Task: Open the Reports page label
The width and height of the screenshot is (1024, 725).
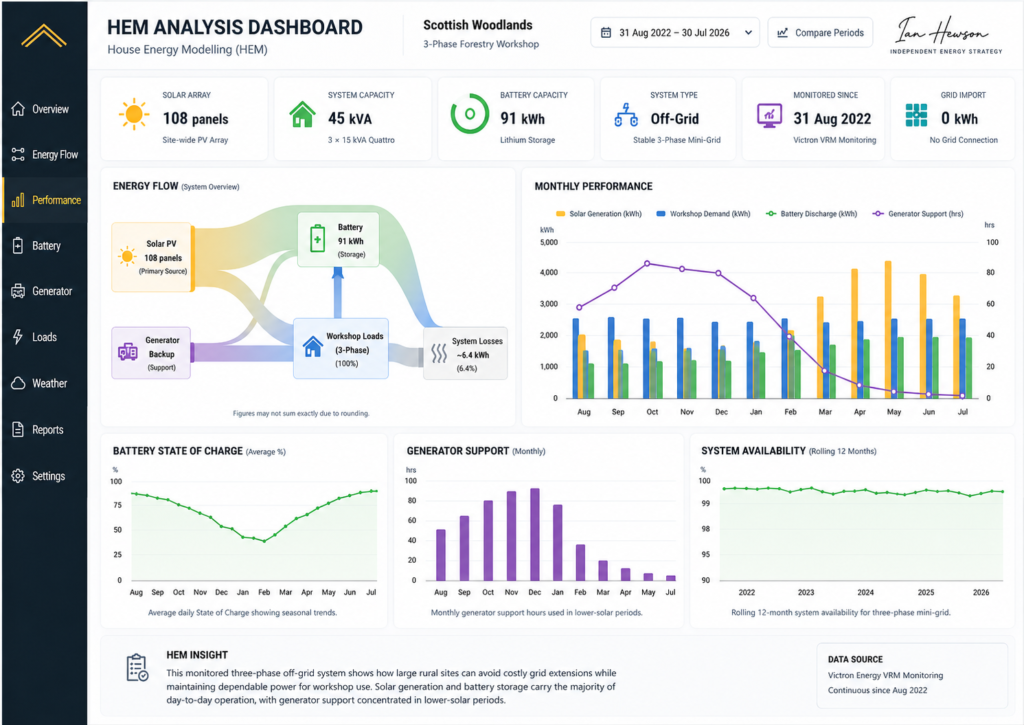Action: pyautogui.click(x=48, y=430)
